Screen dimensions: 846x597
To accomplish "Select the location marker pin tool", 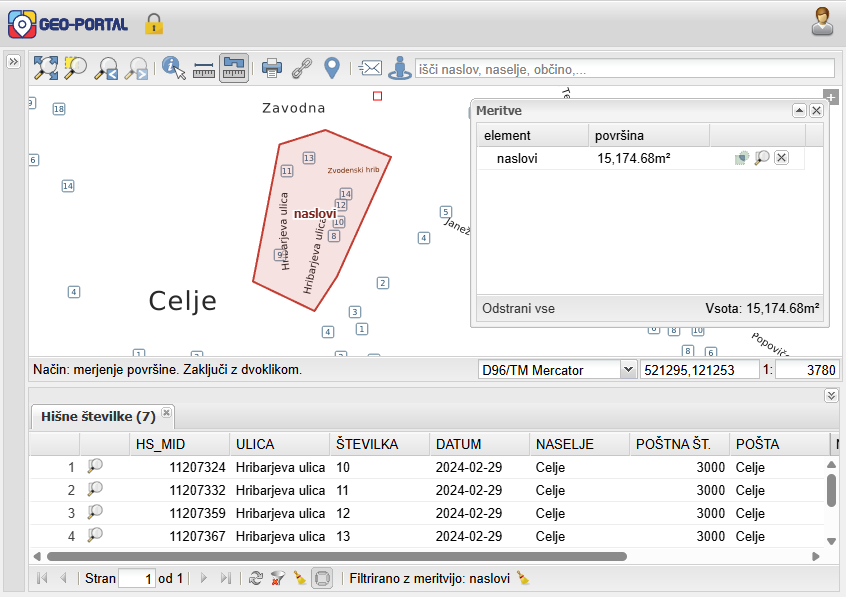I will pyautogui.click(x=332, y=68).
